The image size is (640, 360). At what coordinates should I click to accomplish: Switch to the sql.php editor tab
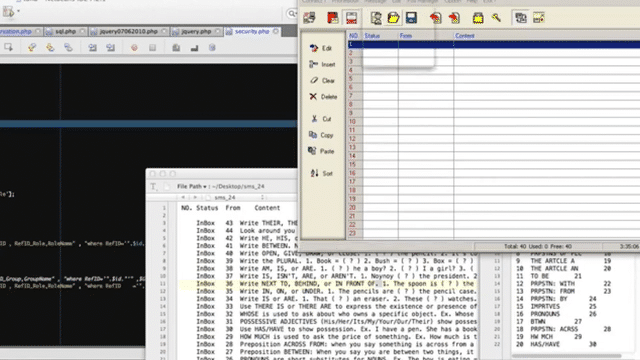65,31
